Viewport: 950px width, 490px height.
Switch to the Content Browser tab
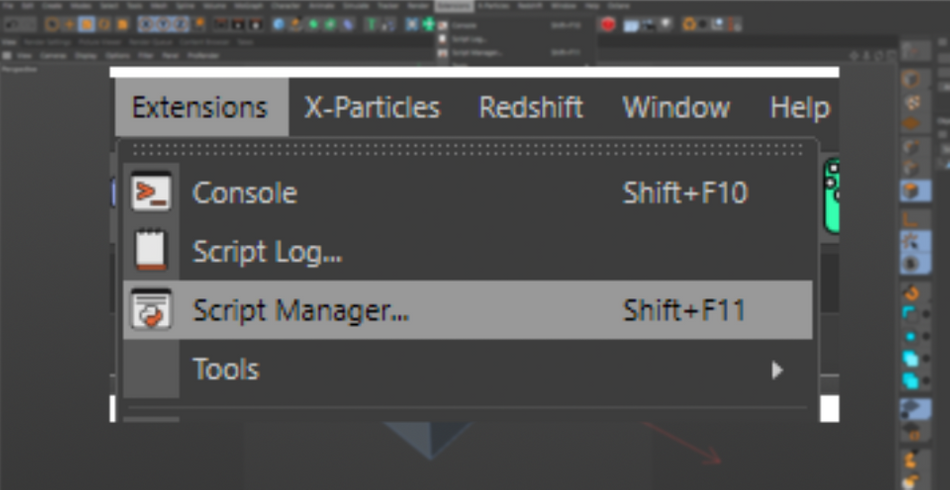pyautogui.click(x=204, y=42)
